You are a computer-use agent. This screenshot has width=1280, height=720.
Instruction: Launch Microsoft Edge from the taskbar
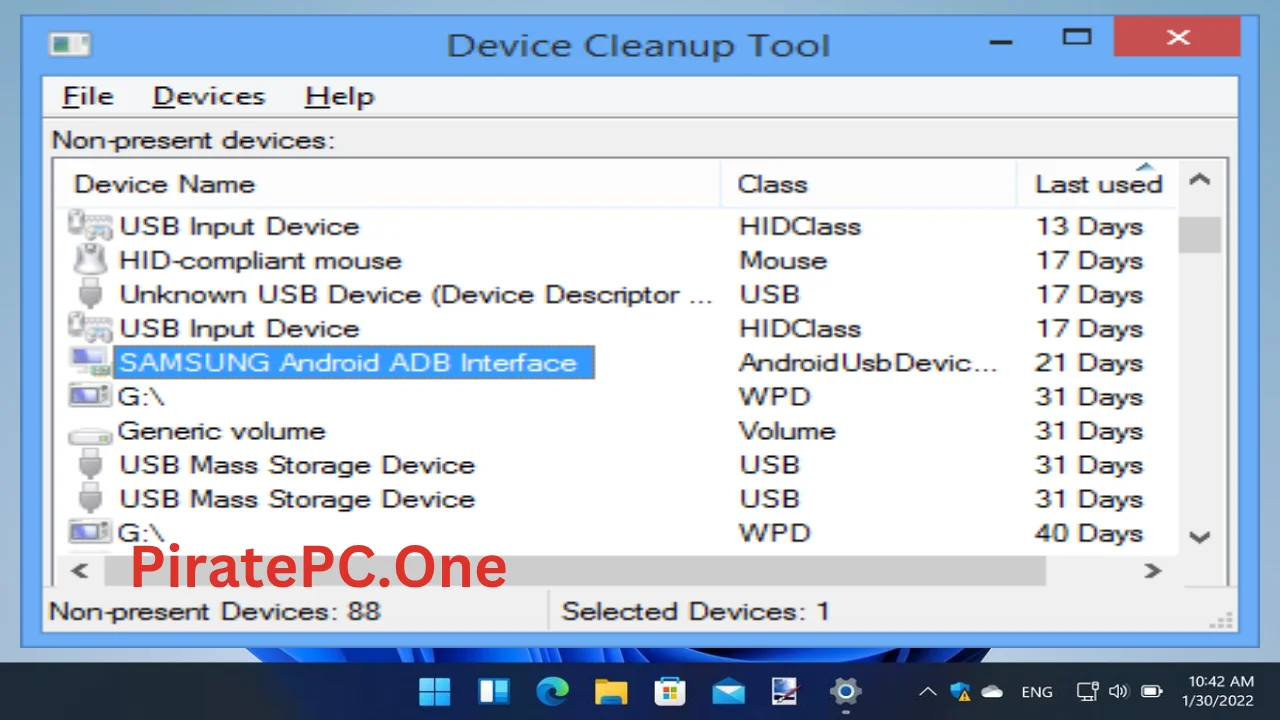point(552,691)
